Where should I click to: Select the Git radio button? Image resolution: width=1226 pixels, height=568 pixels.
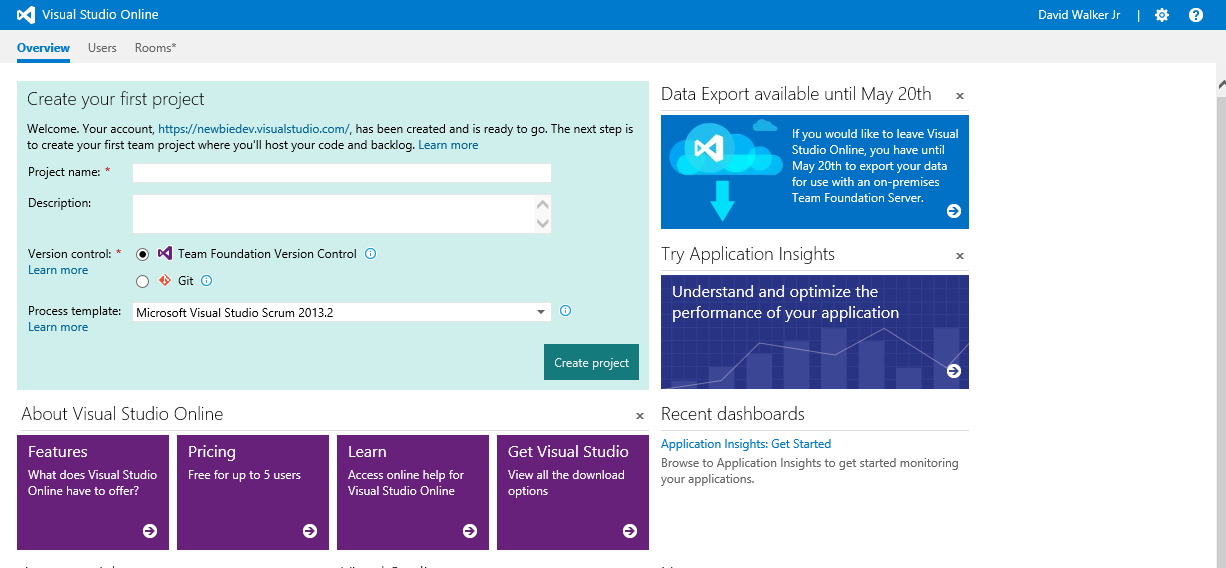[x=142, y=281]
